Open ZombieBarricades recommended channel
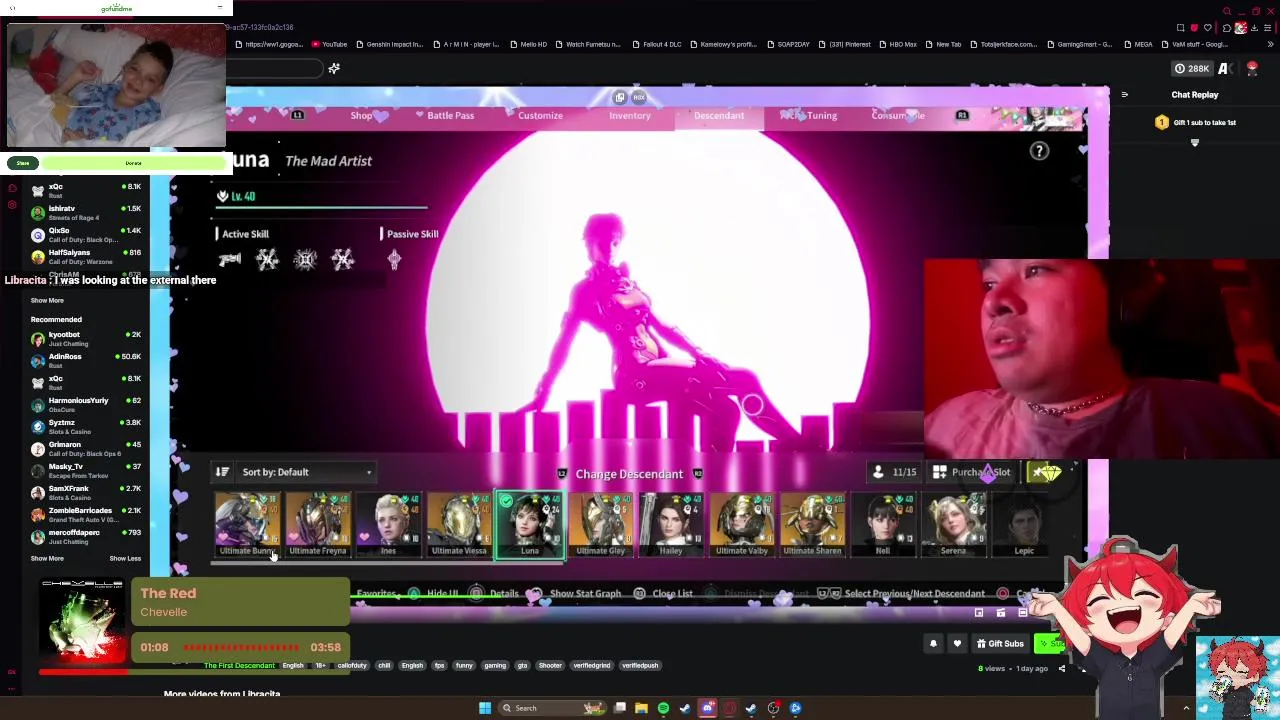The image size is (1280, 720). (87, 514)
